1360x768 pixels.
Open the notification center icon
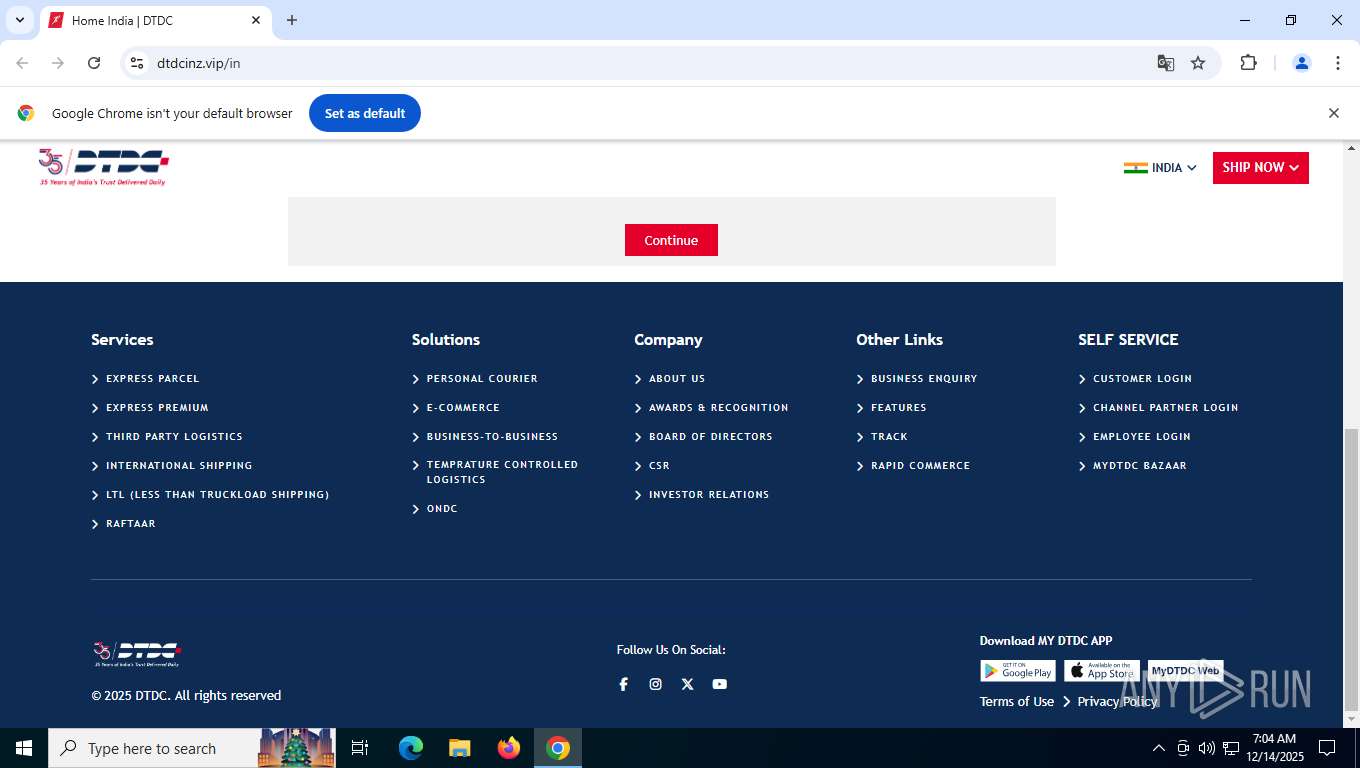(1327, 748)
